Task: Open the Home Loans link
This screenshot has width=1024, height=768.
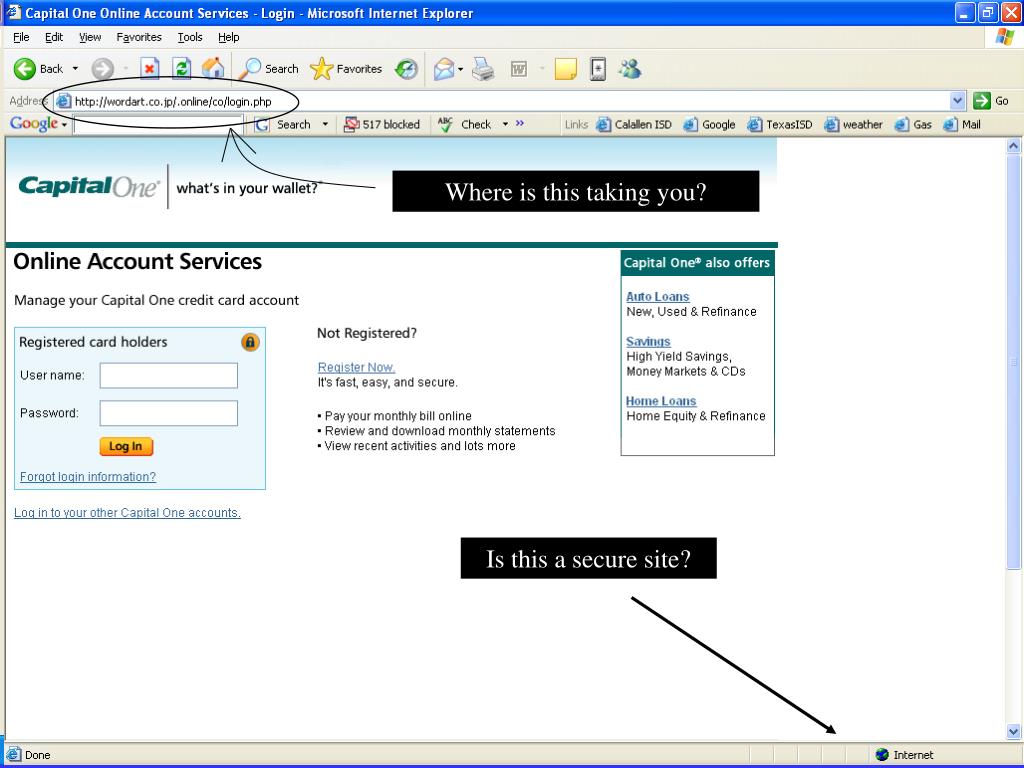Action: click(x=661, y=401)
